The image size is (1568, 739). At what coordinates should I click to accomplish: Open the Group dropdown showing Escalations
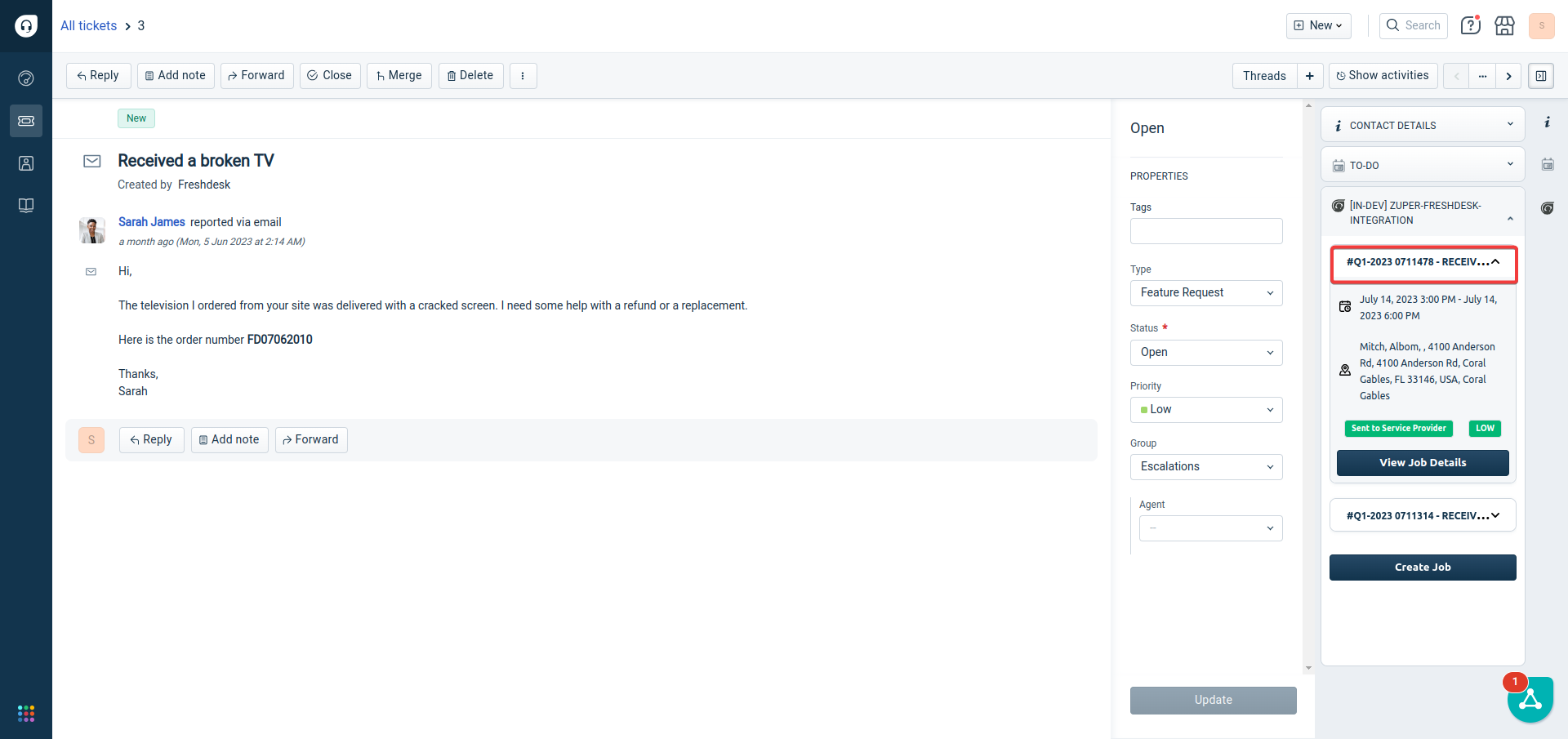coord(1206,467)
